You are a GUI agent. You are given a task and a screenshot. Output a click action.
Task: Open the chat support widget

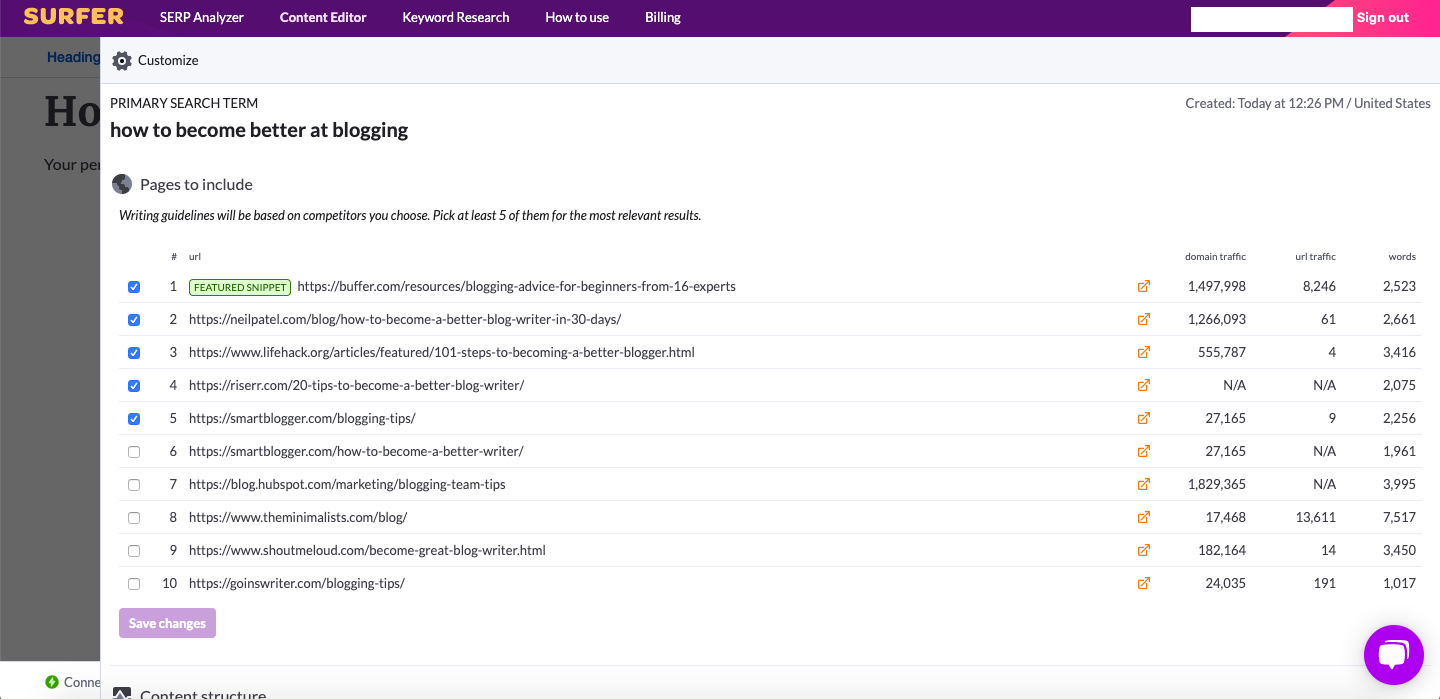(x=1393, y=654)
